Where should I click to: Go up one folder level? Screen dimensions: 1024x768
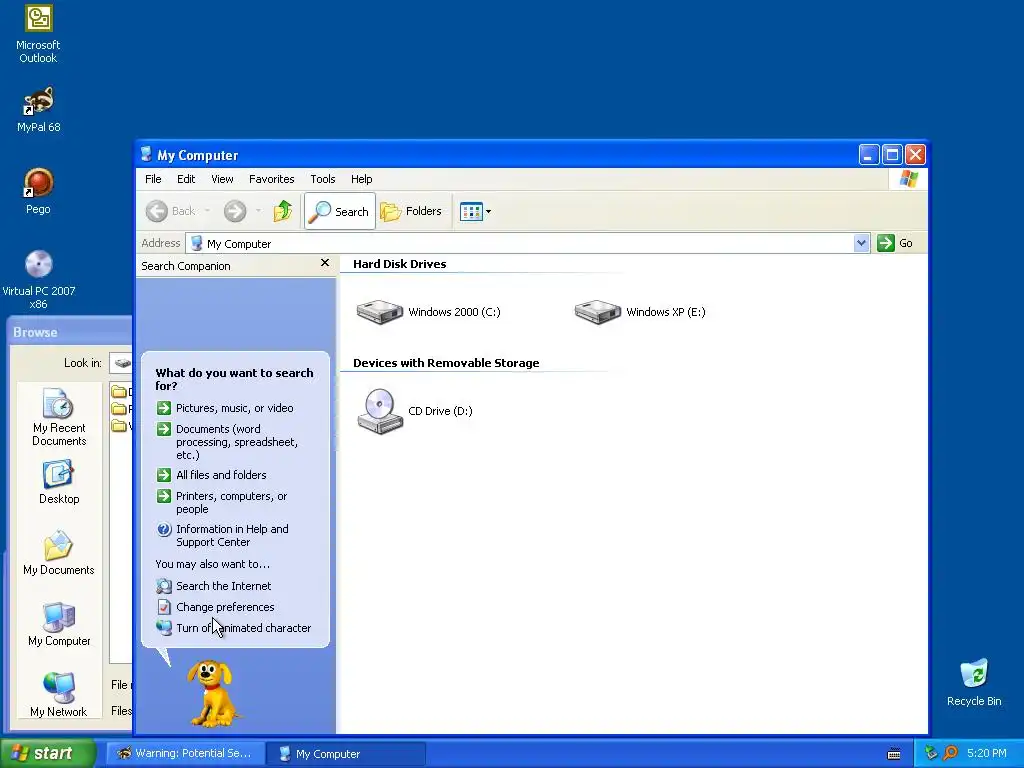[282, 211]
